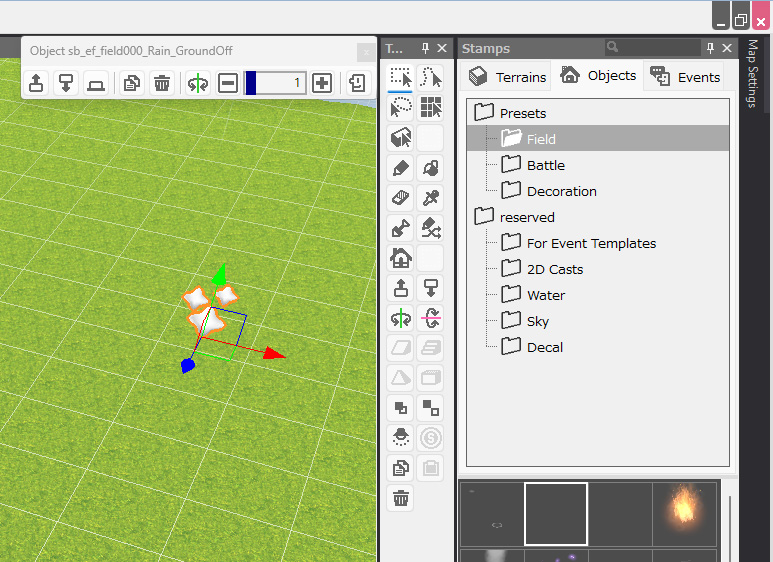Click the Stamps search field
Viewport: 773px width, 562px height.
click(652, 47)
